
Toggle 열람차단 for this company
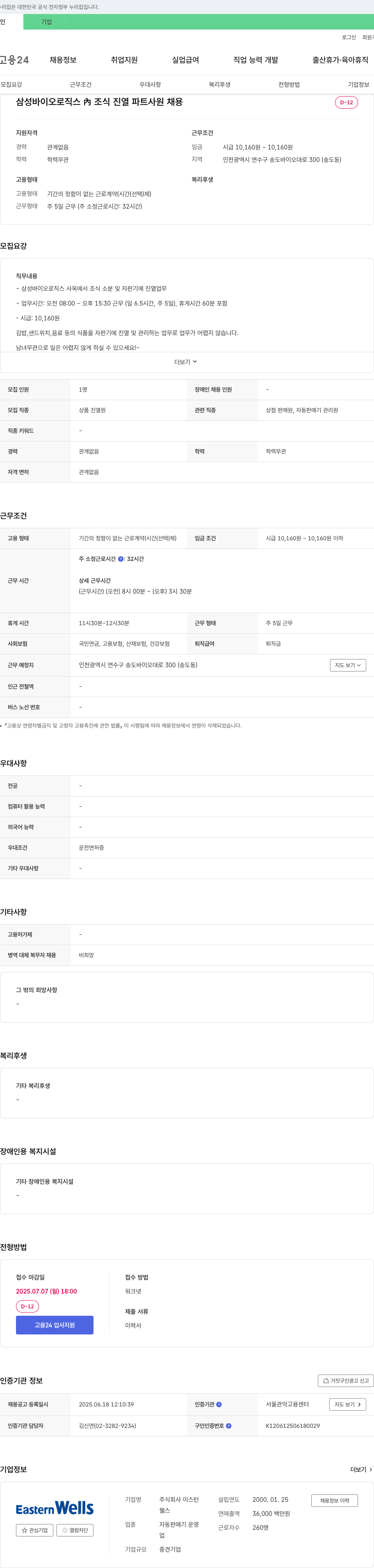tap(75, 1530)
